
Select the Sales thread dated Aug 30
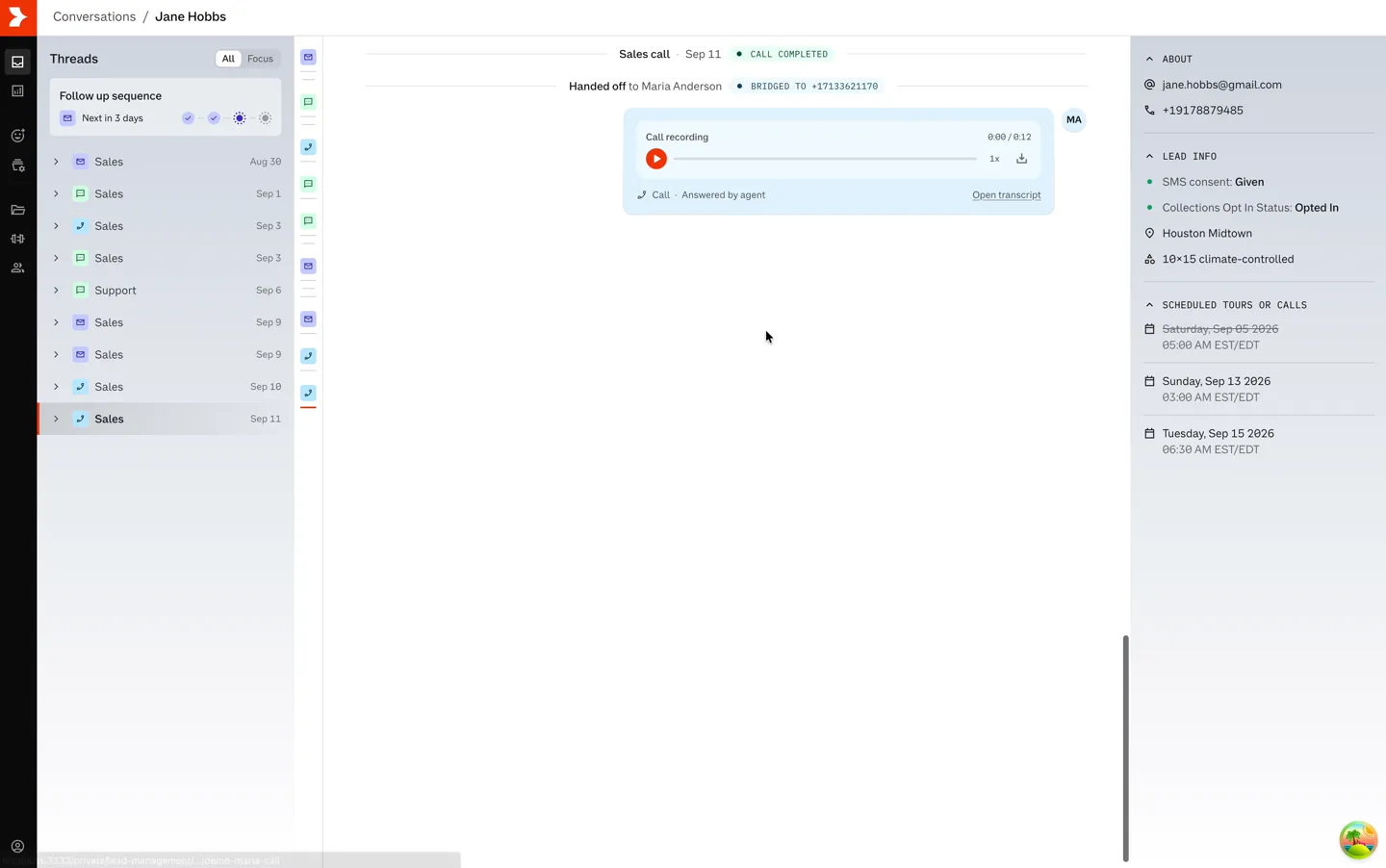[x=166, y=162]
